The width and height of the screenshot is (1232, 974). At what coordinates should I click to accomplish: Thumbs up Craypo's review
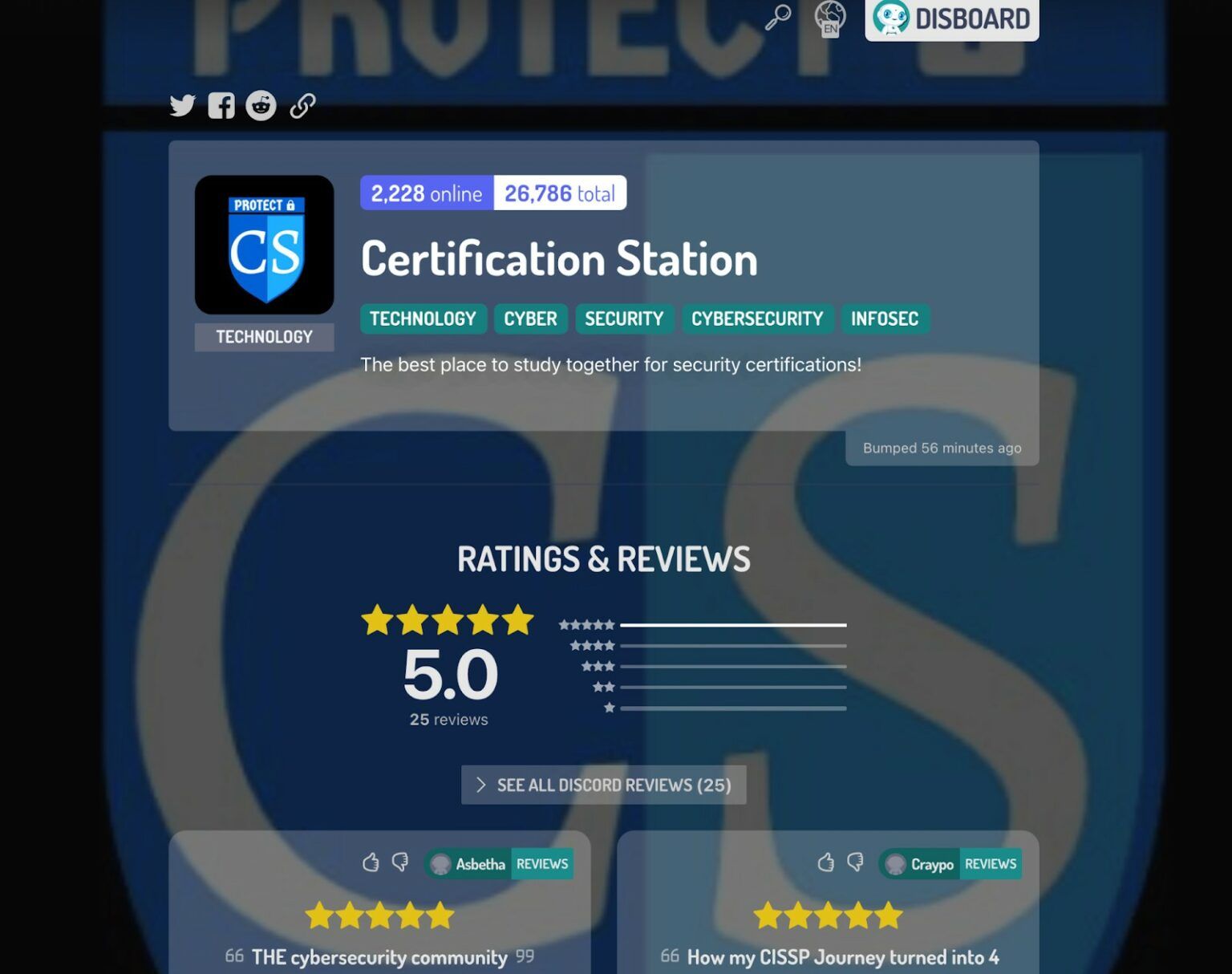click(825, 862)
